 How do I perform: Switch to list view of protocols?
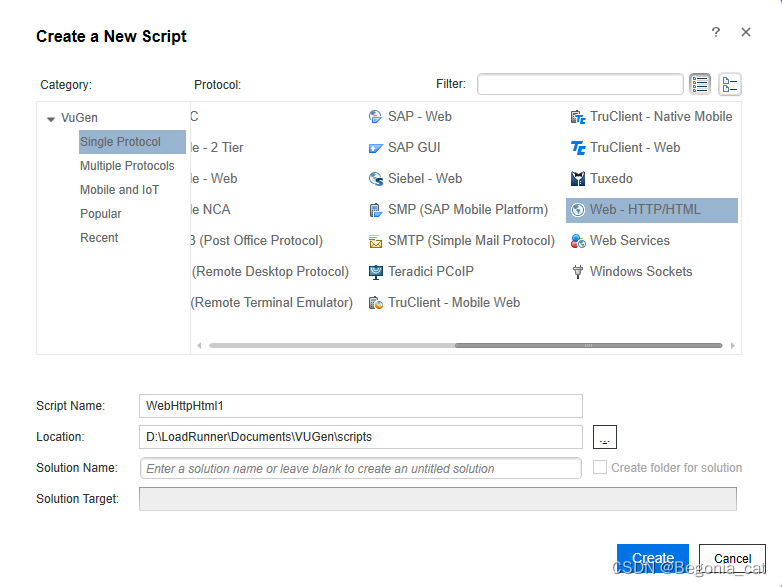[700, 84]
